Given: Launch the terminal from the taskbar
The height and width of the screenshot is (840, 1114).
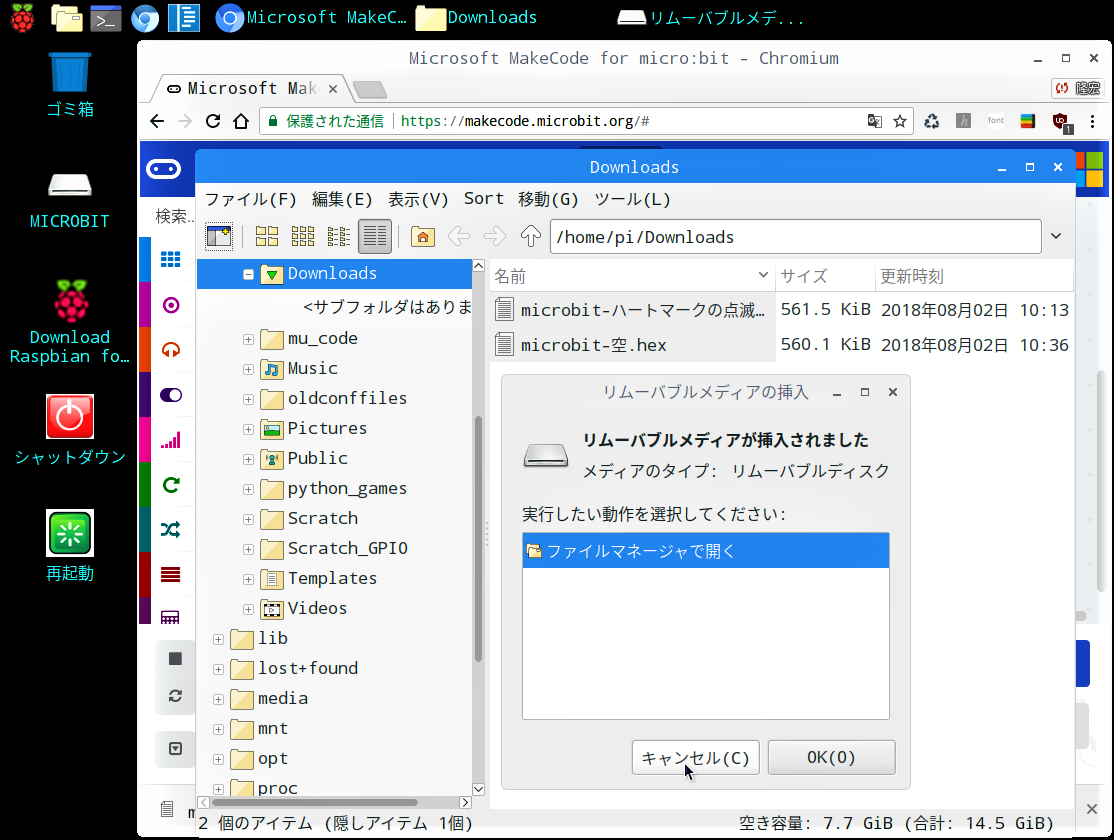Looking at the screenshot, I should point(106,18).
